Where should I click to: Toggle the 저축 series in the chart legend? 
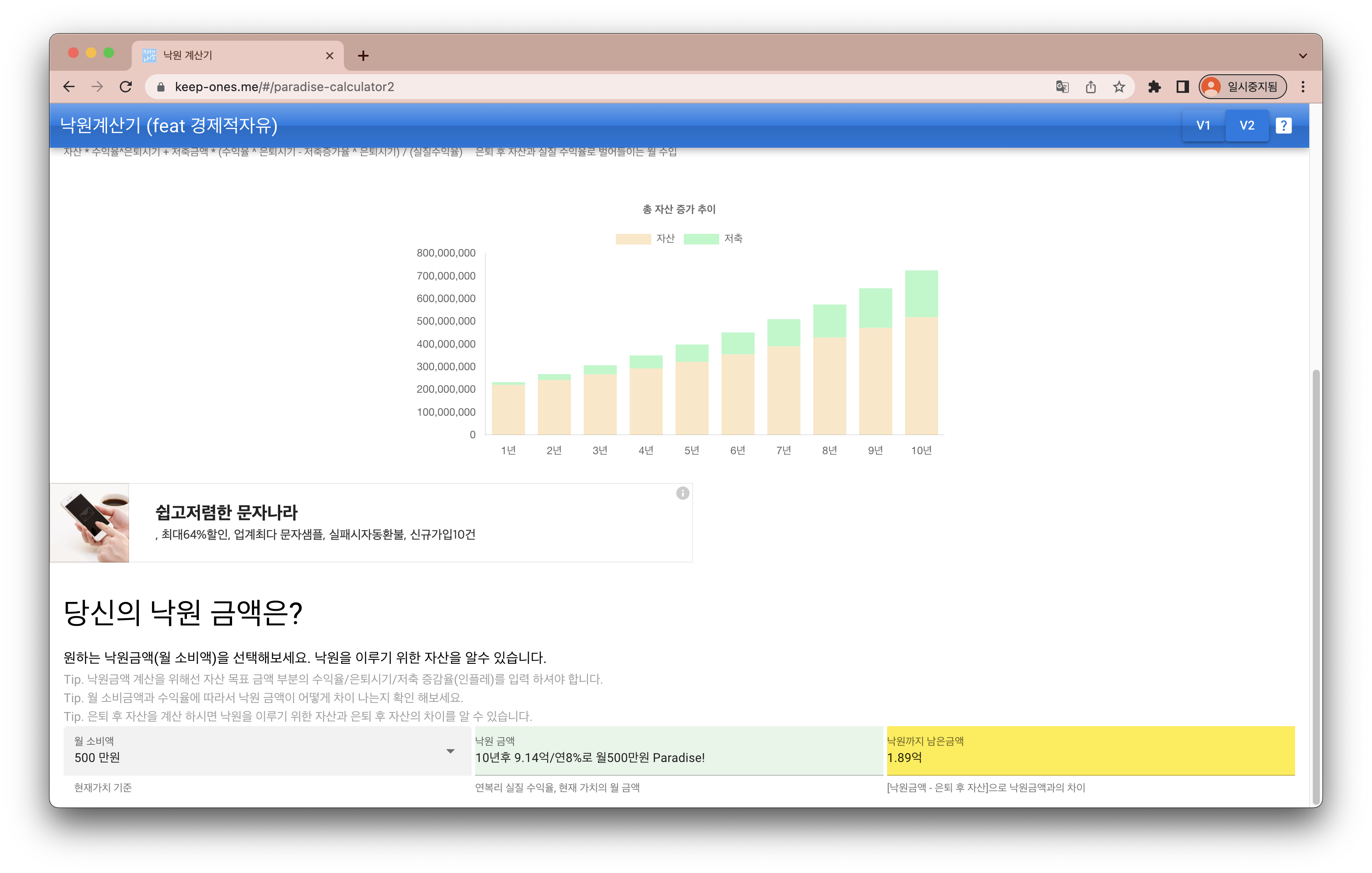tap(715, 238)
